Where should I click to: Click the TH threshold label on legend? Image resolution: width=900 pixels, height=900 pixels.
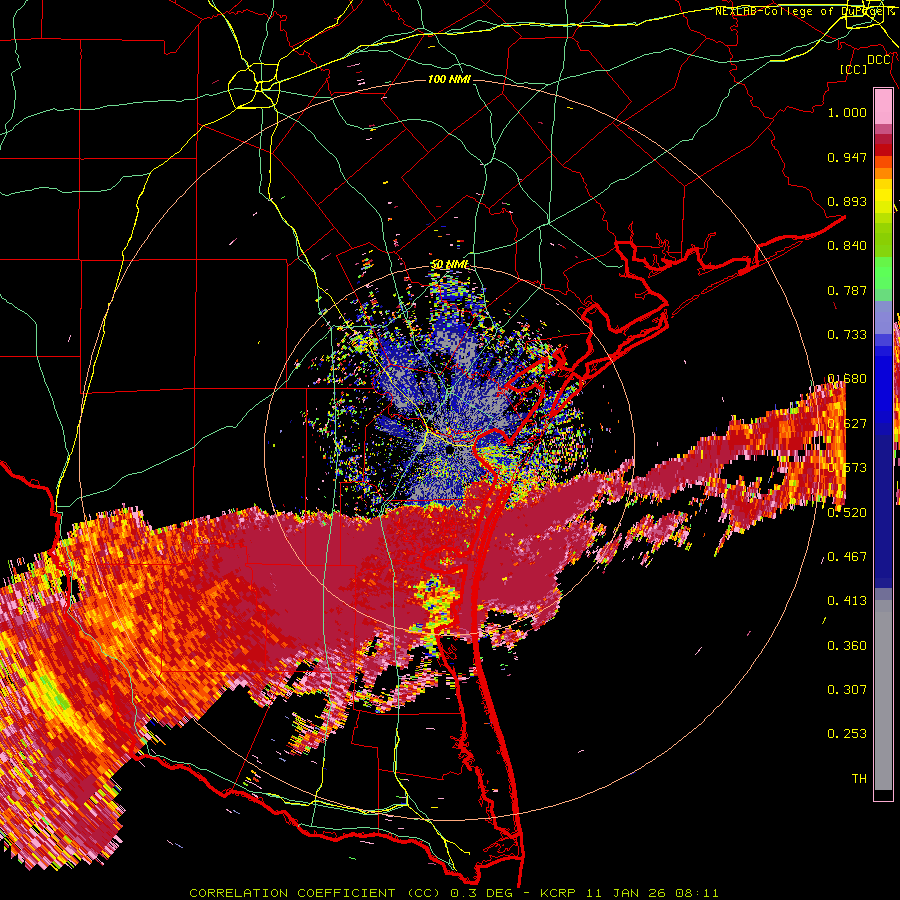[x=859, y=778]
